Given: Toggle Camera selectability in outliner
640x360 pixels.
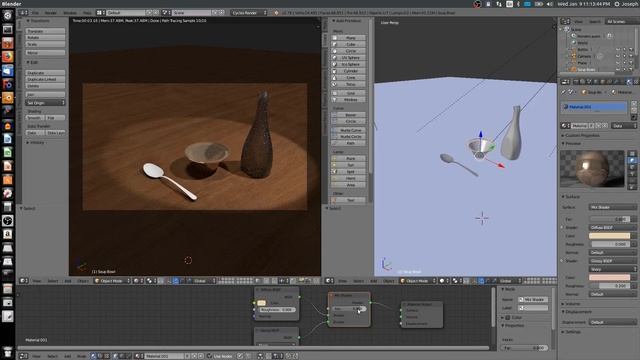Looking at the screenshot, I should (624, 56).
